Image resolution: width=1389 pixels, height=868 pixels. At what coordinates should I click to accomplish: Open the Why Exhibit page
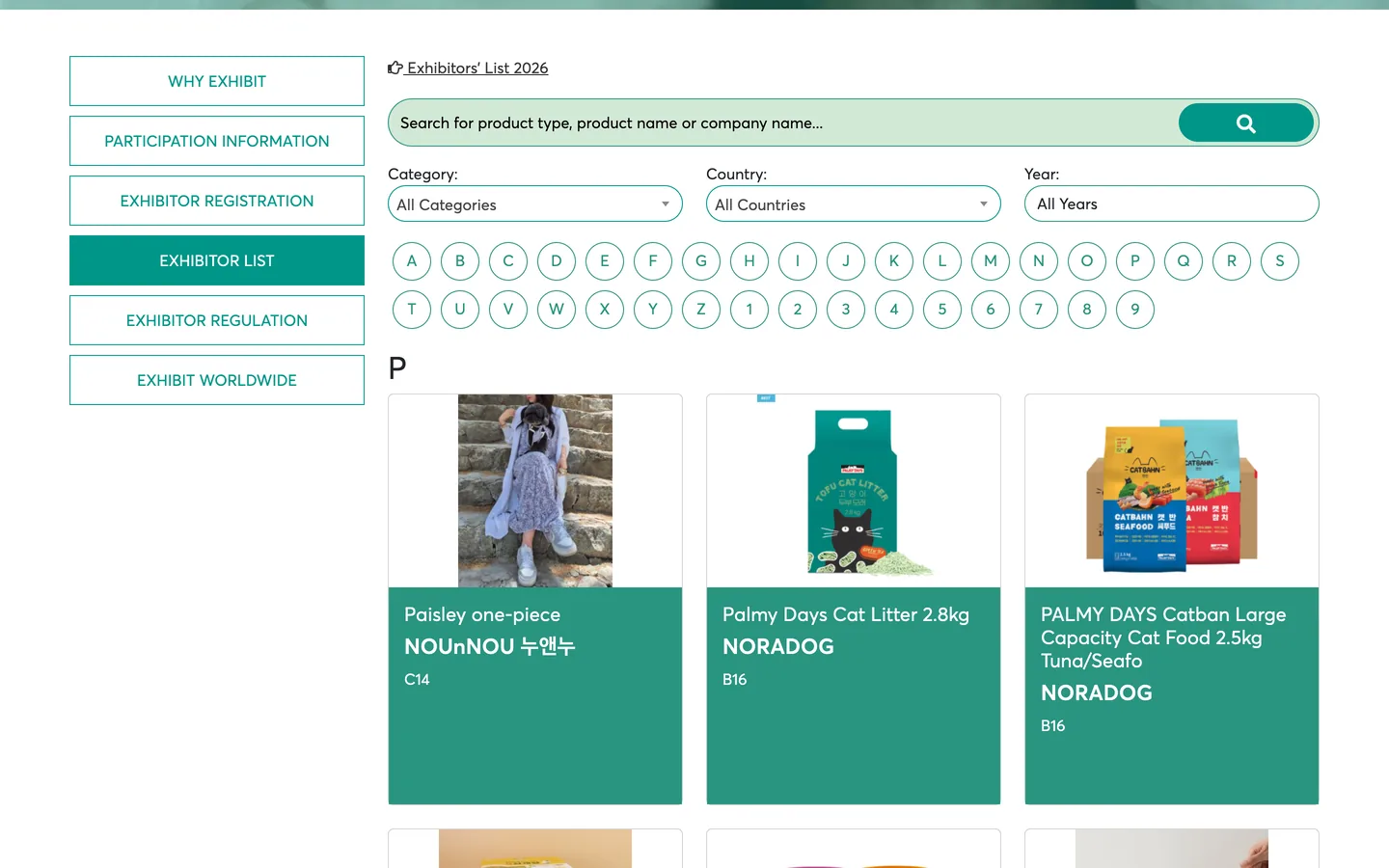coord(217,81)
